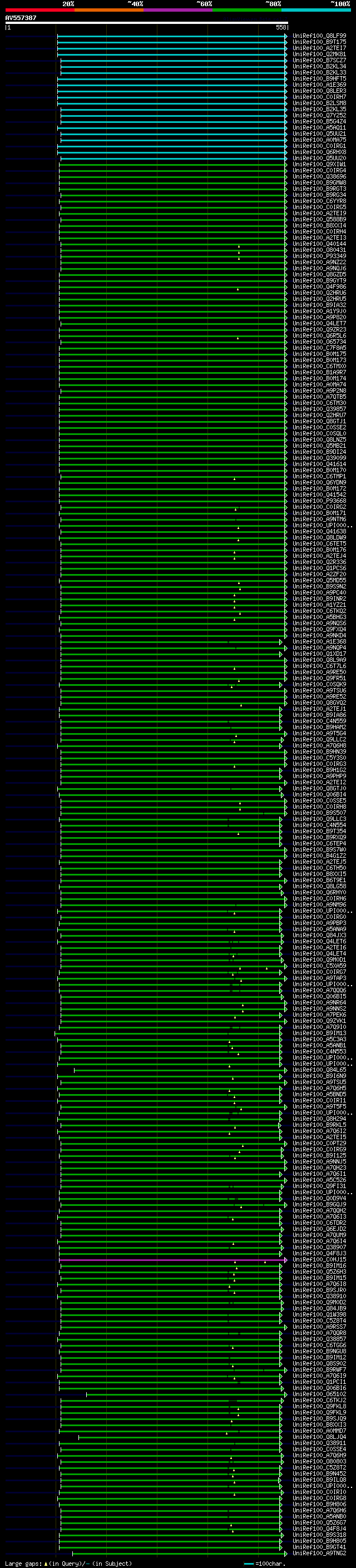This screenshot has width=356, height=1568.
Task: Click the label UniRef100_B9N452
Action: point(319,1473)
